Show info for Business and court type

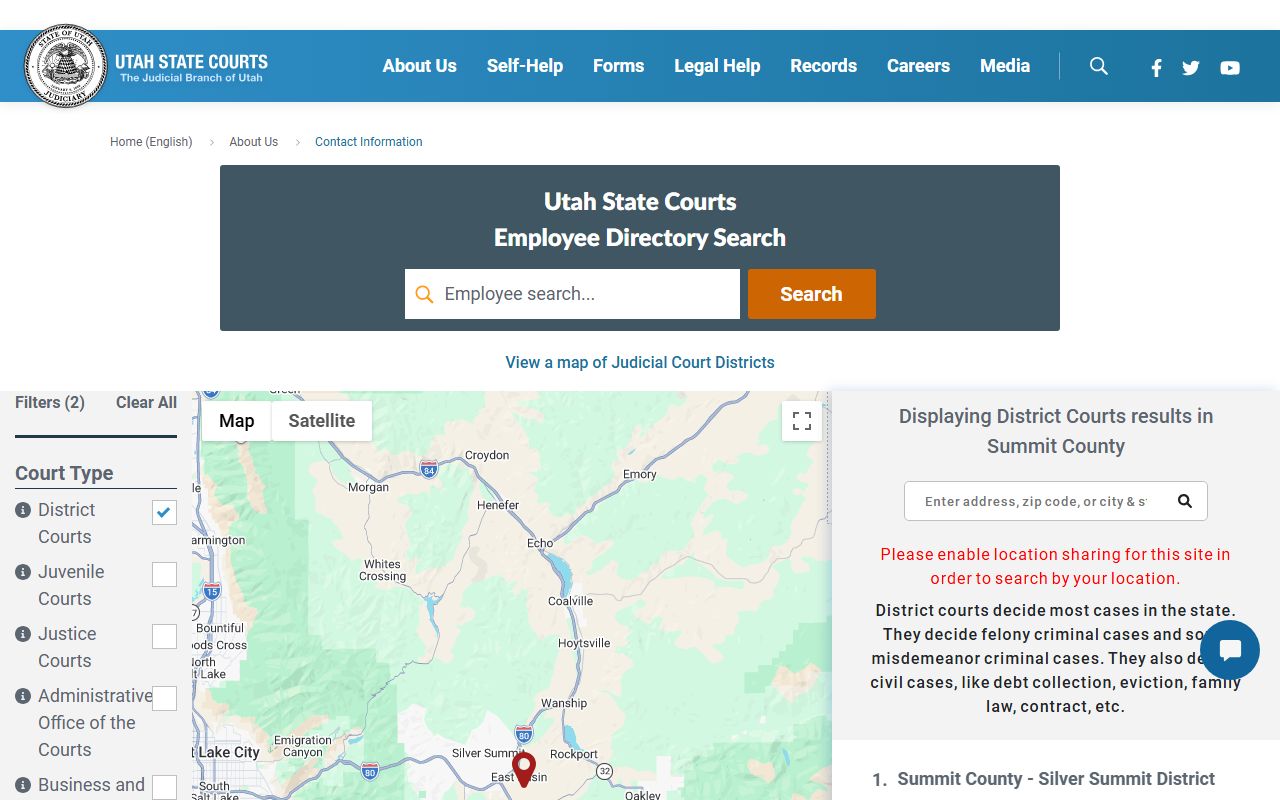click(x=23, y=785)
